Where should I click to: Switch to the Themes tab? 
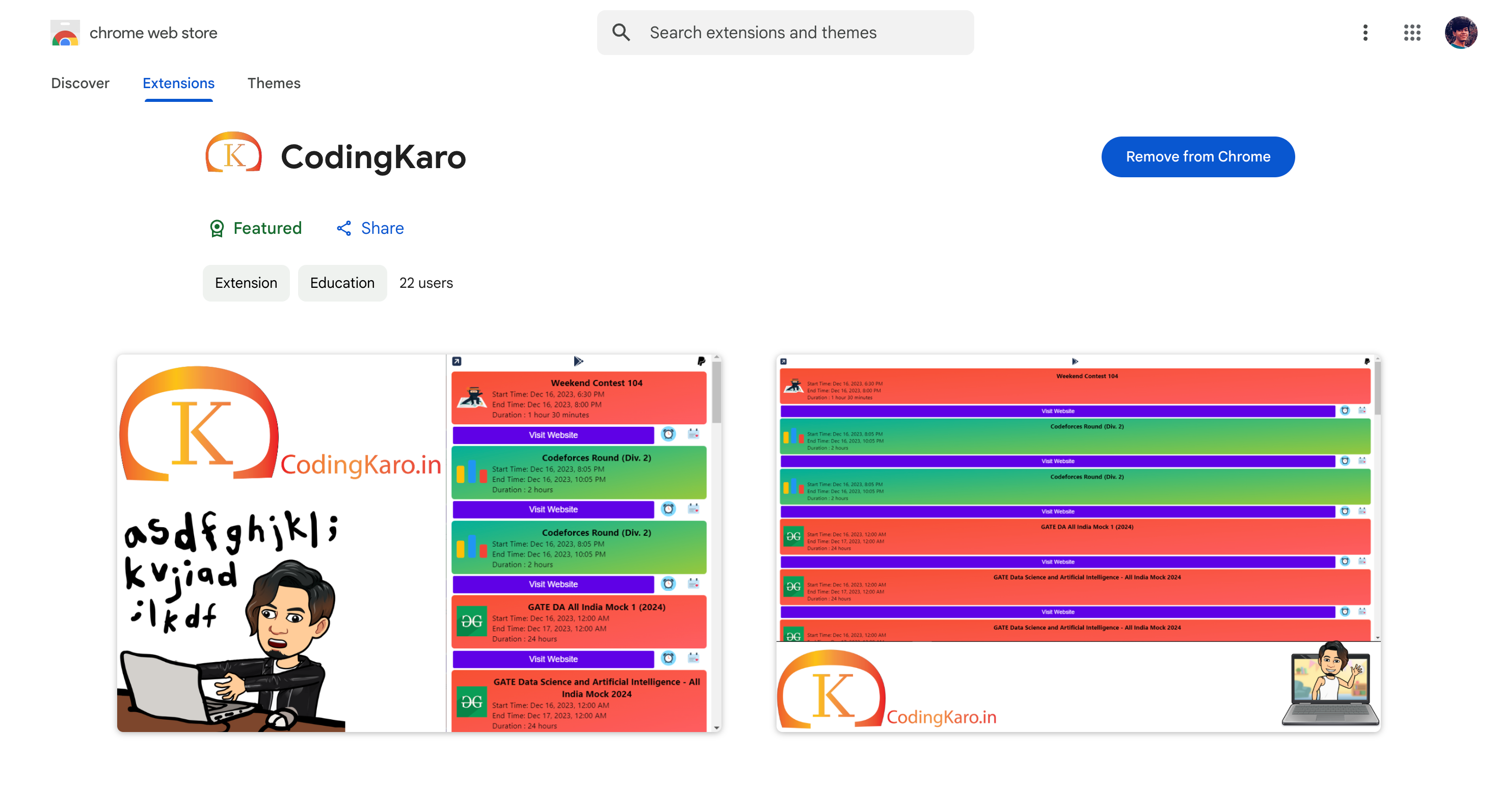tap(274, 83)
